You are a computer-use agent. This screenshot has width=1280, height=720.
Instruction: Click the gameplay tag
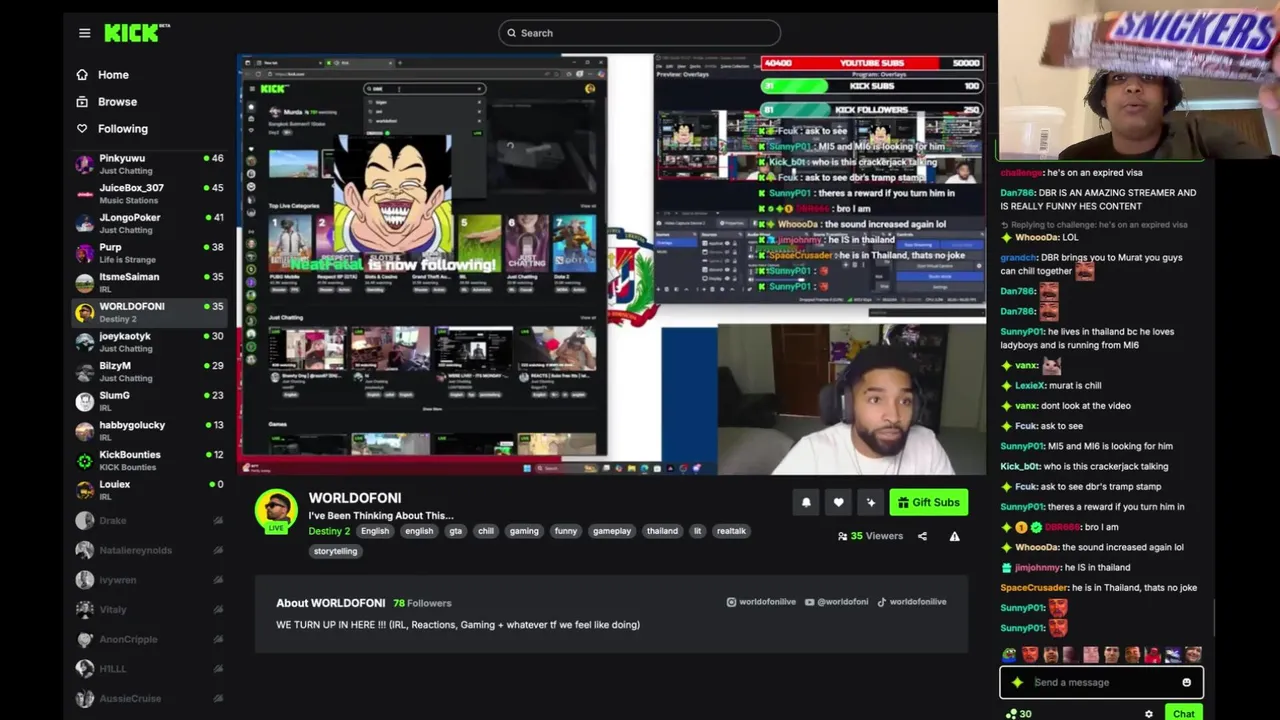point(612,531)
